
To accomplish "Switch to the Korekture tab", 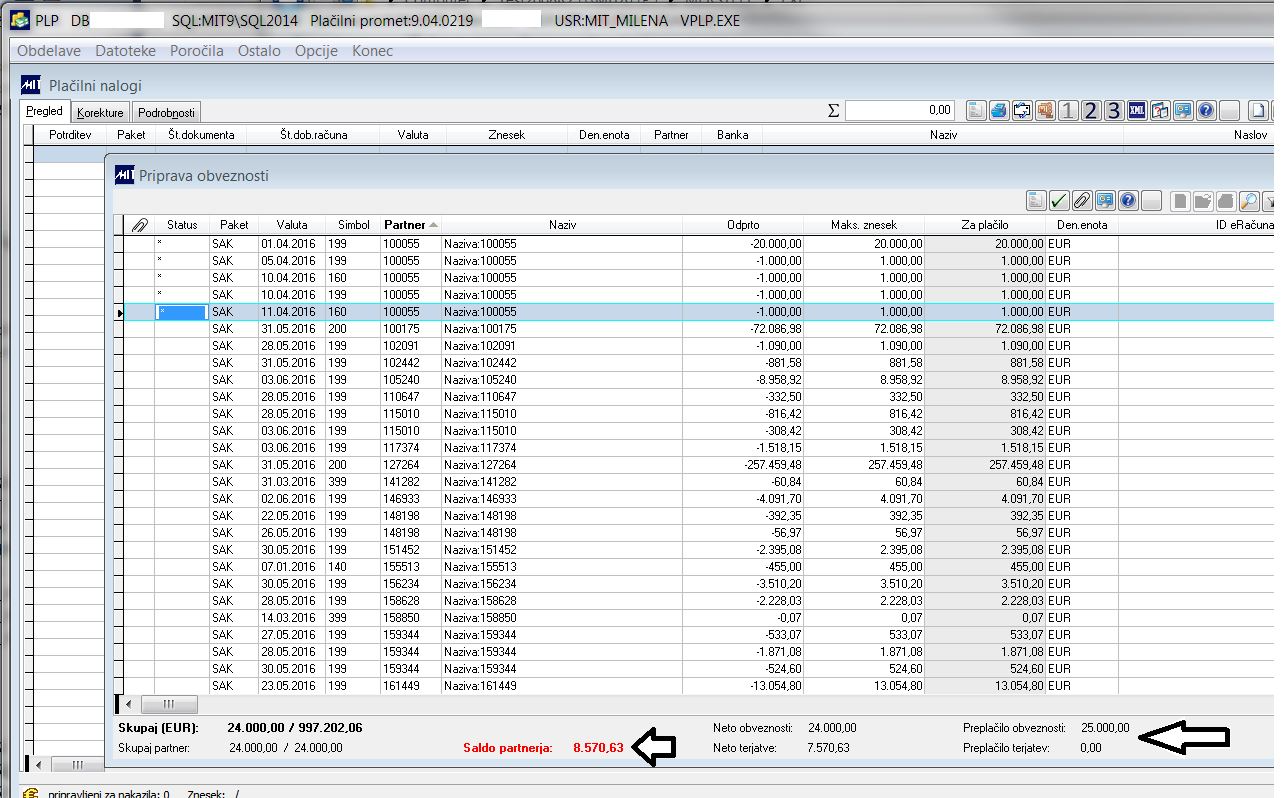I will point(100,113).
